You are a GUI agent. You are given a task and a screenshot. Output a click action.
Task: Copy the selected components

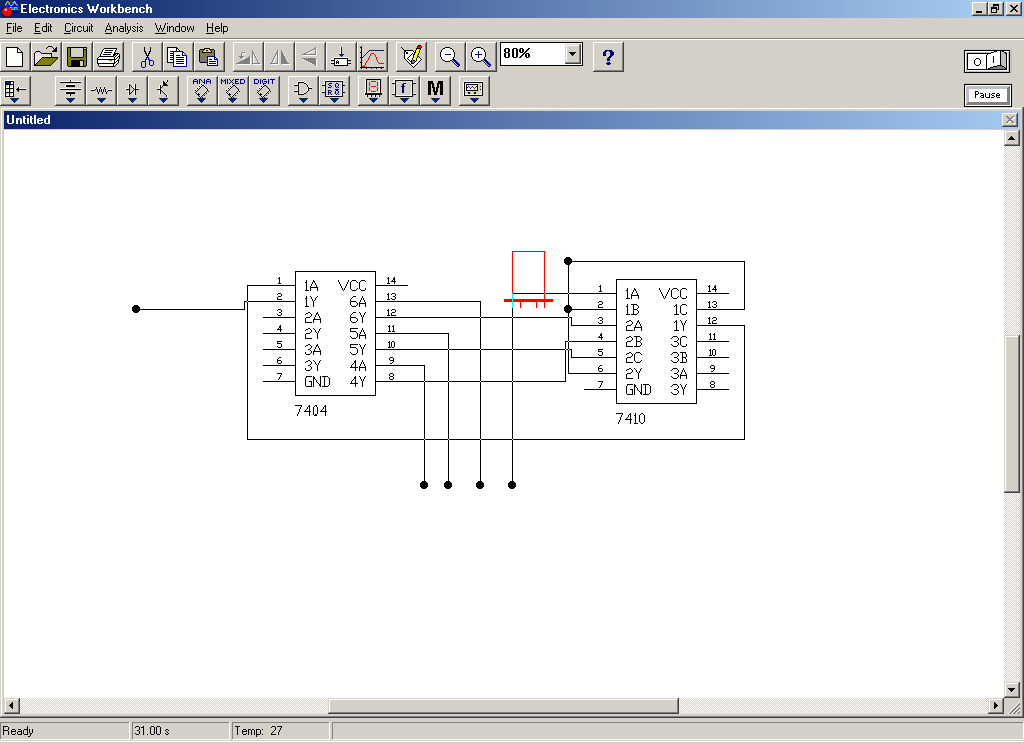coord(178,57)
